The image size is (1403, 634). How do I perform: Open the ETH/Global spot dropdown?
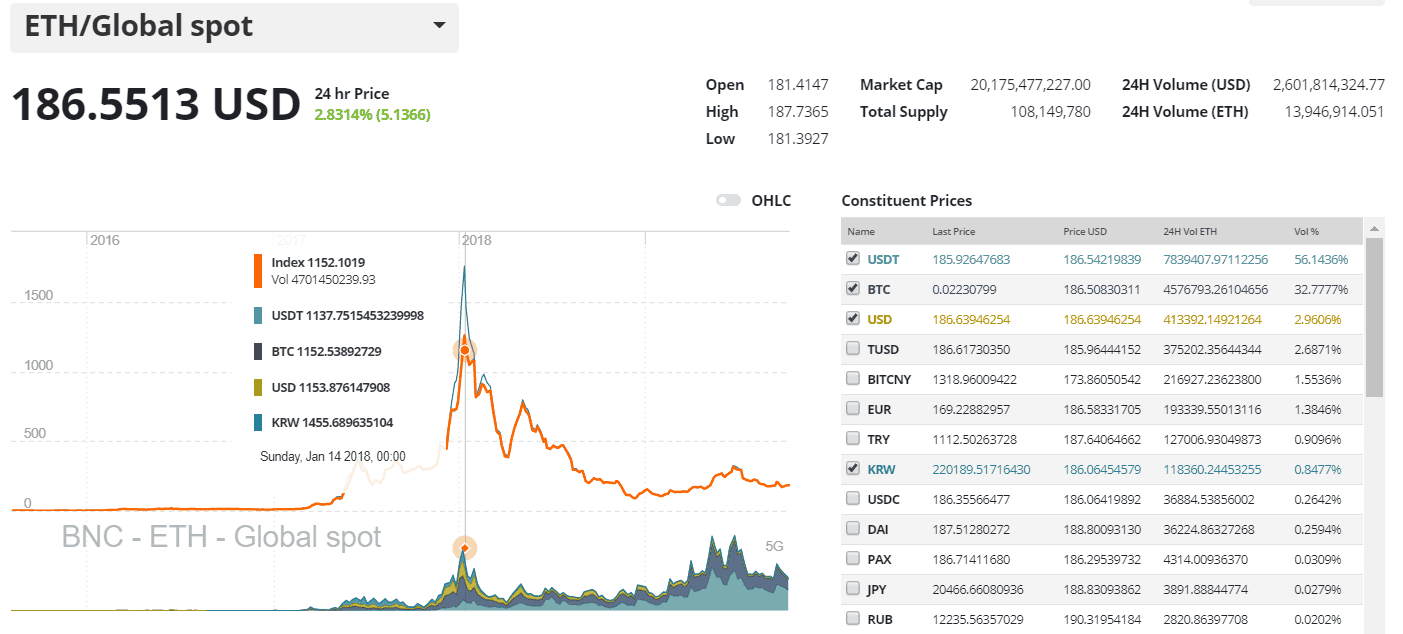click(438, 26)
